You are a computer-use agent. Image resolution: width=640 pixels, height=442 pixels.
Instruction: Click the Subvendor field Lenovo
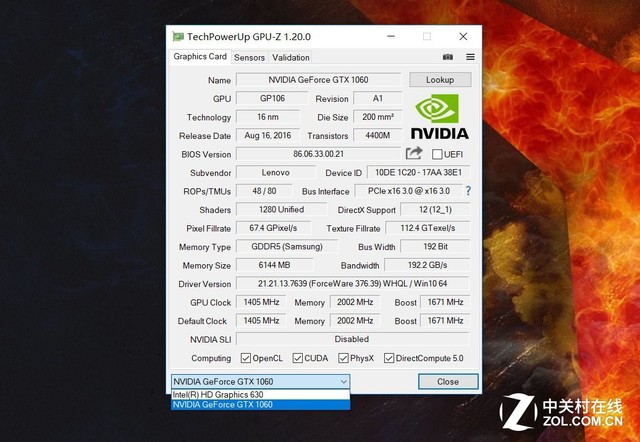(x=276, y=173)
